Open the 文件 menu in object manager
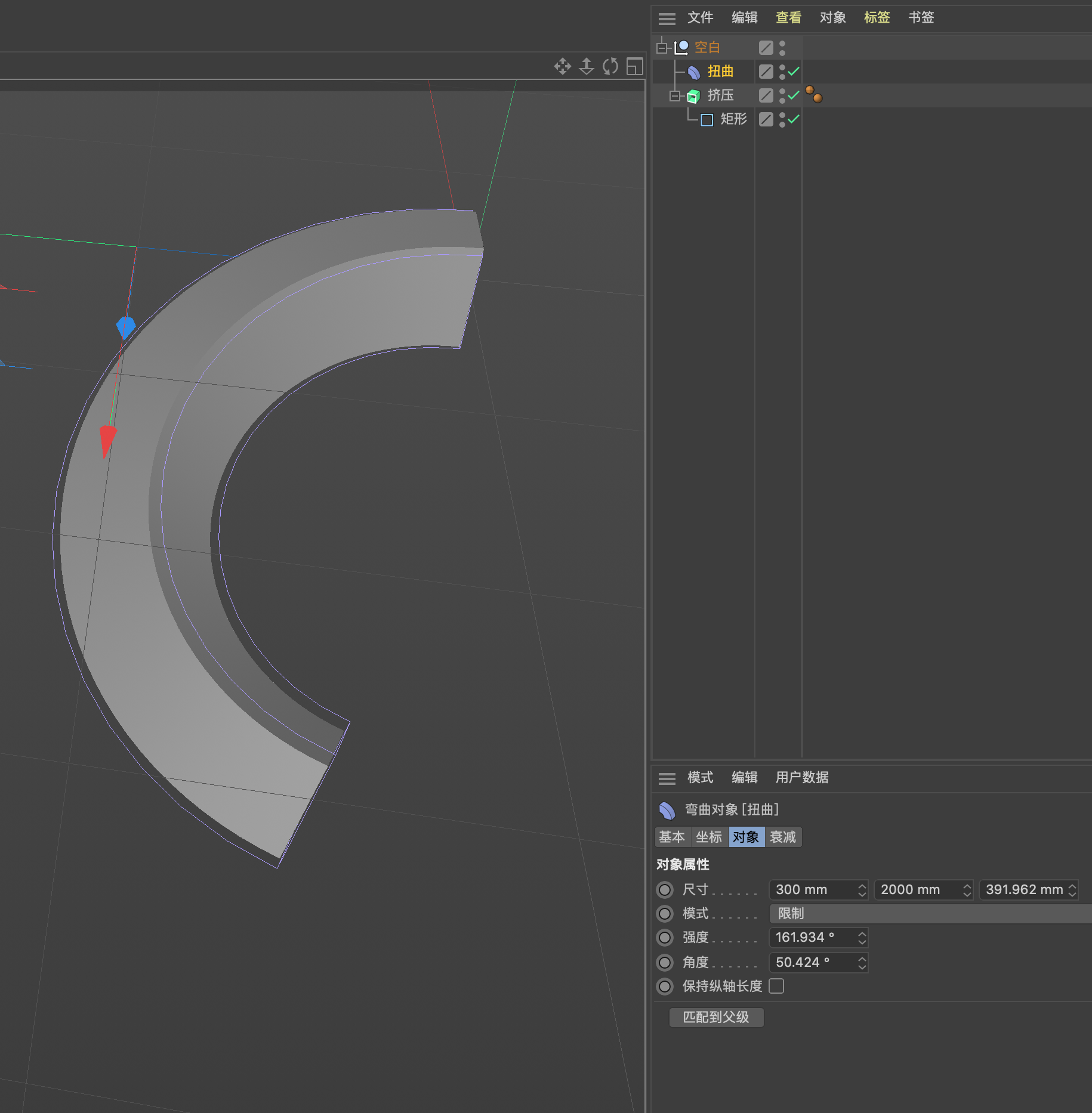Screen dimensions: 1092x1113 point(700,18)
